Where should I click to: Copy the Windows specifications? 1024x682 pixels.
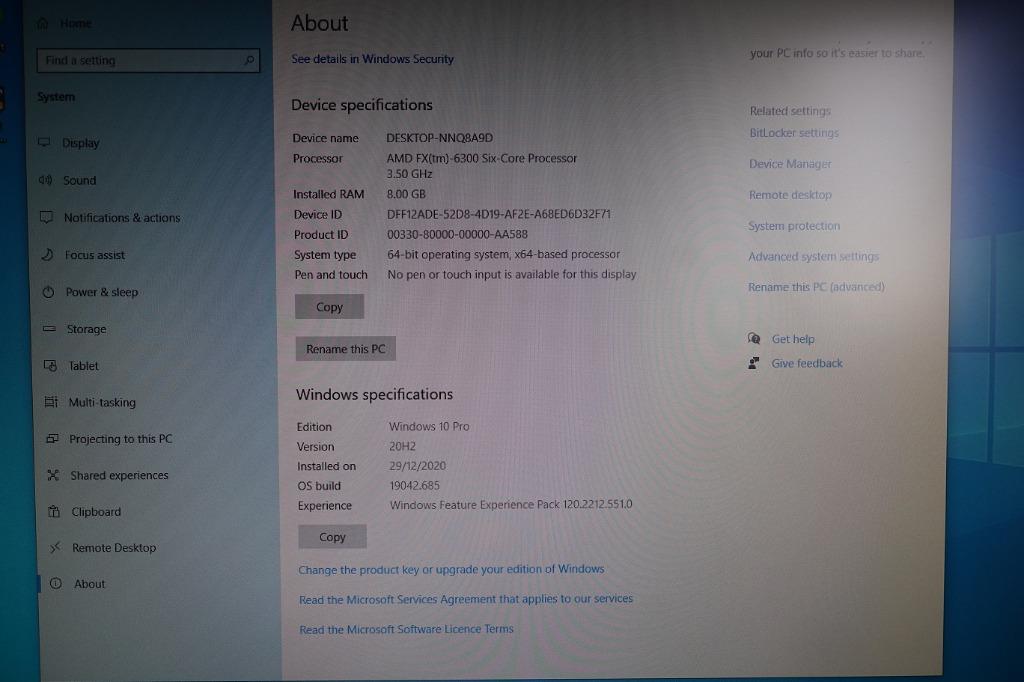(332, 537)
